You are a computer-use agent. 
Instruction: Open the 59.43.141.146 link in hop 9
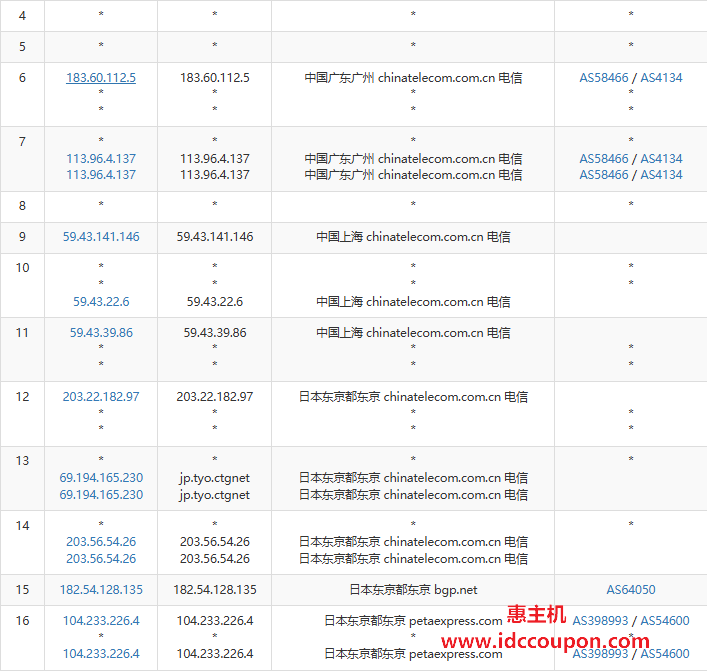(x=101, y=237)
